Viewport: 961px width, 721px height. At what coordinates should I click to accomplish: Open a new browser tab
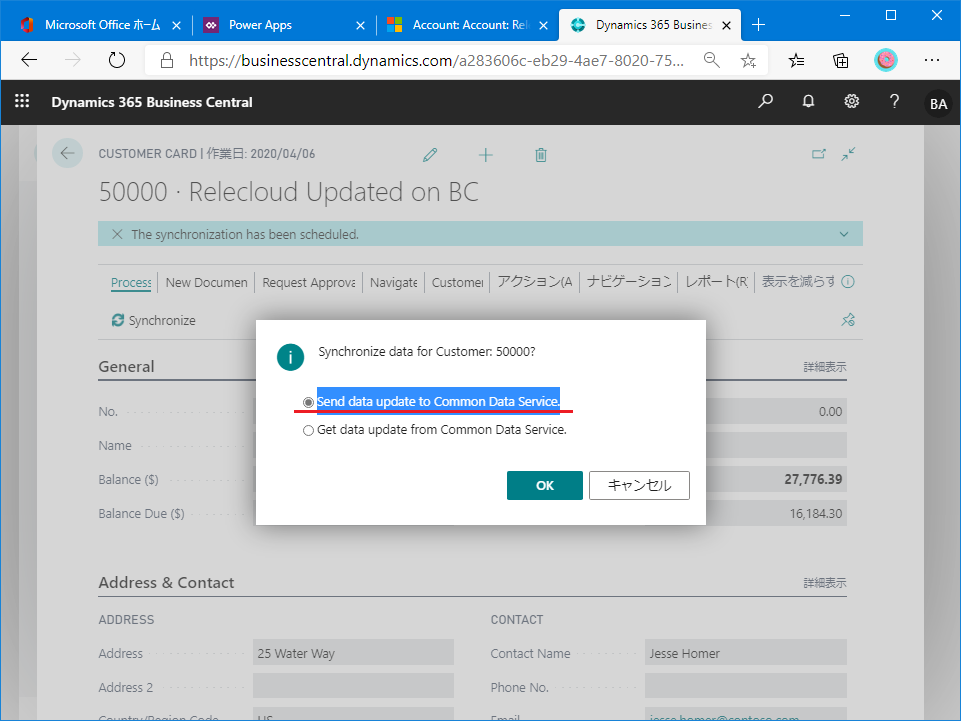[x=758, y=25]
